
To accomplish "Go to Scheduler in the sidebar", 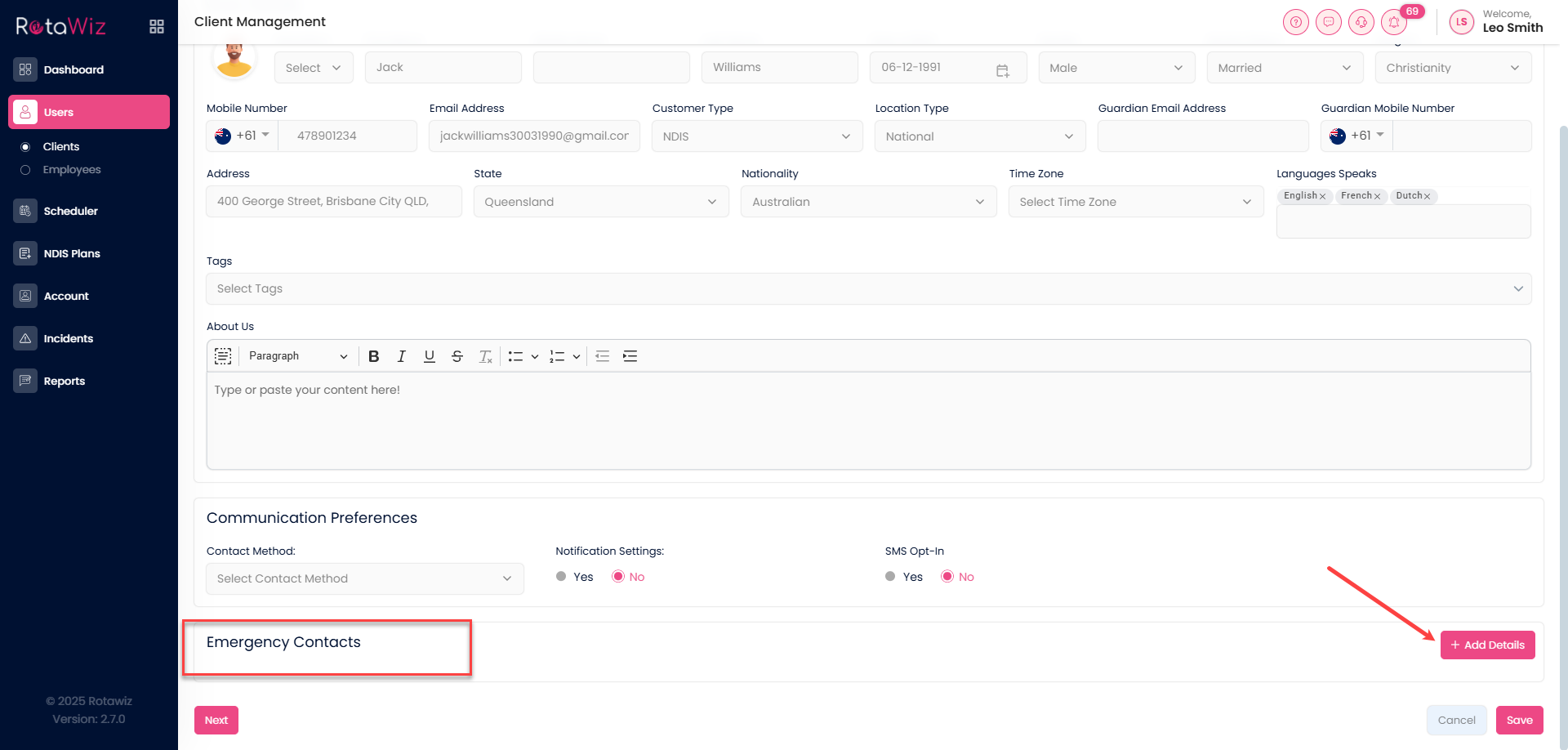I will tap(70, 211).
